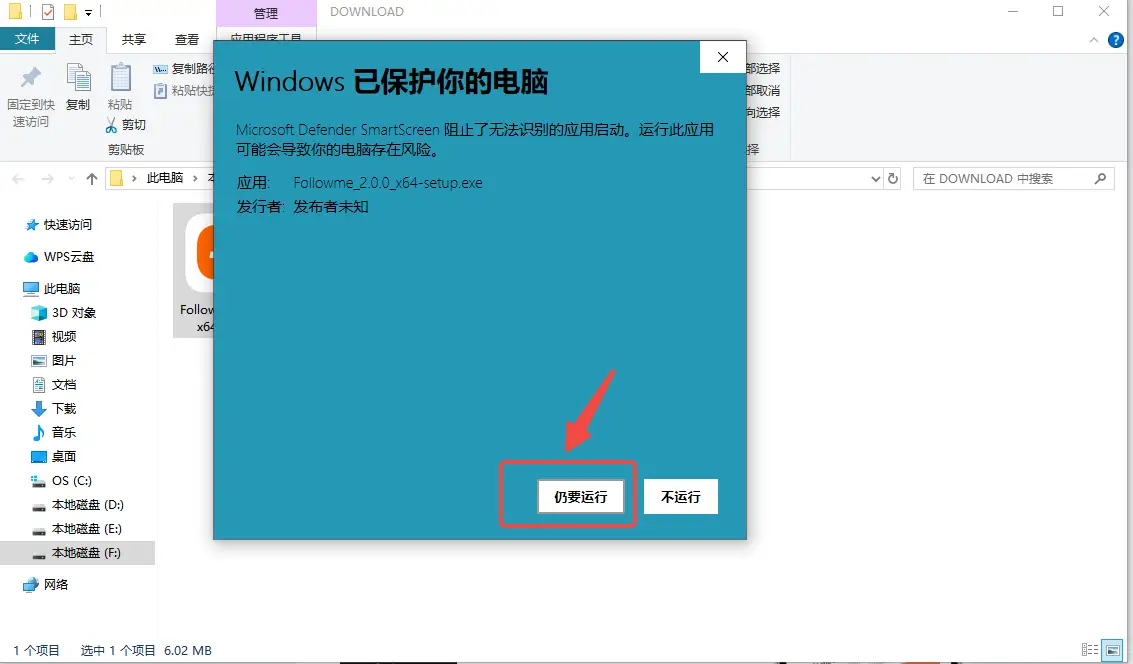Click the 网络 computer icon
Viewport: 1133px width, 664px height.
tap(30, 585)
